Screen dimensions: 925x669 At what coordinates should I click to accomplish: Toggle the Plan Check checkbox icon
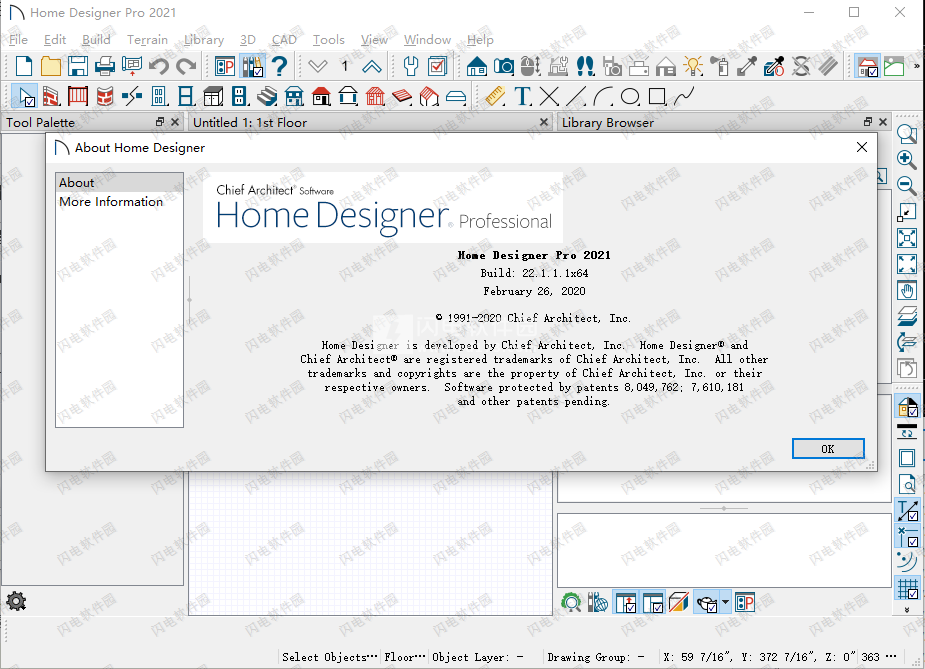tap(437, 66)
